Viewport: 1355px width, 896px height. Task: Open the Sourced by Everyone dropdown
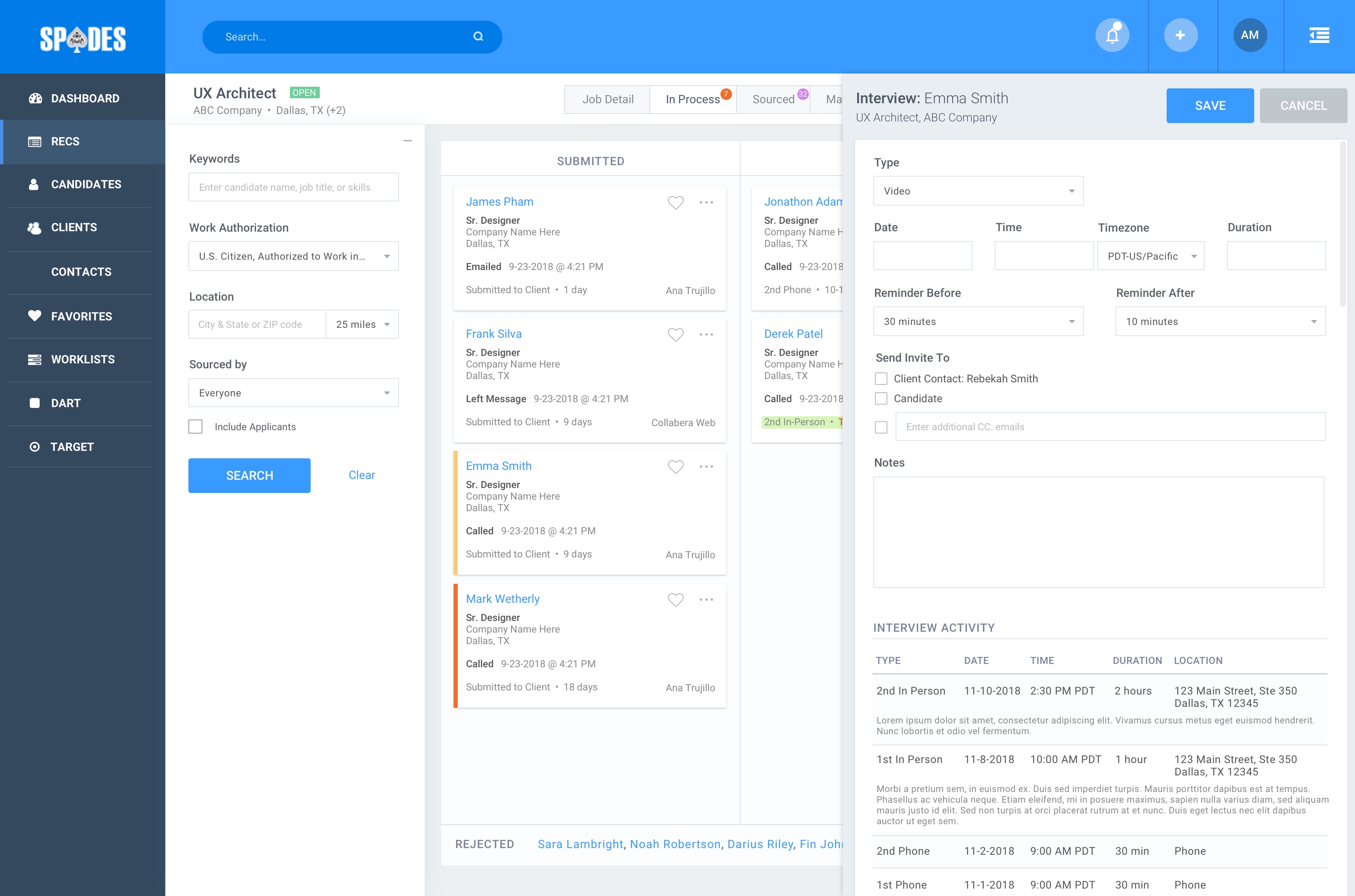(293, 393)
